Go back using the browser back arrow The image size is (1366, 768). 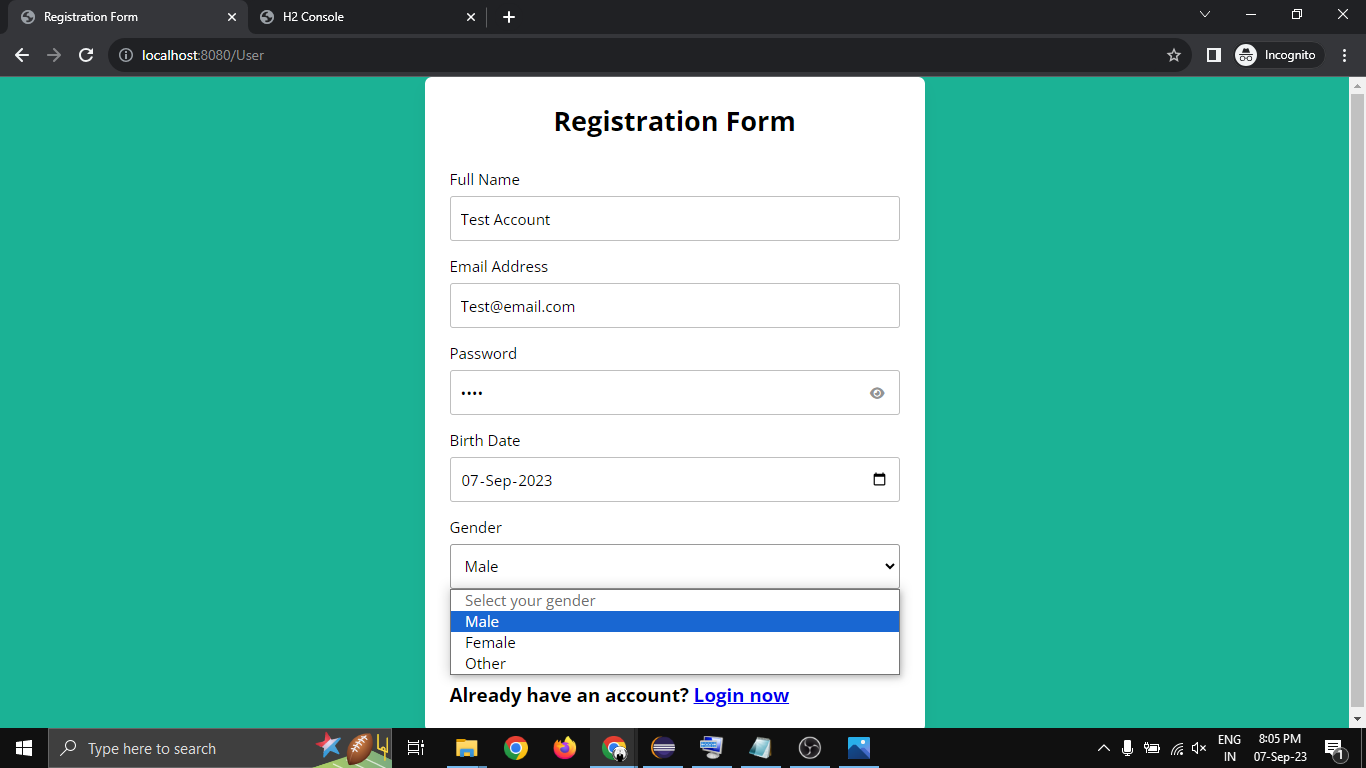(x=22, y=55)
